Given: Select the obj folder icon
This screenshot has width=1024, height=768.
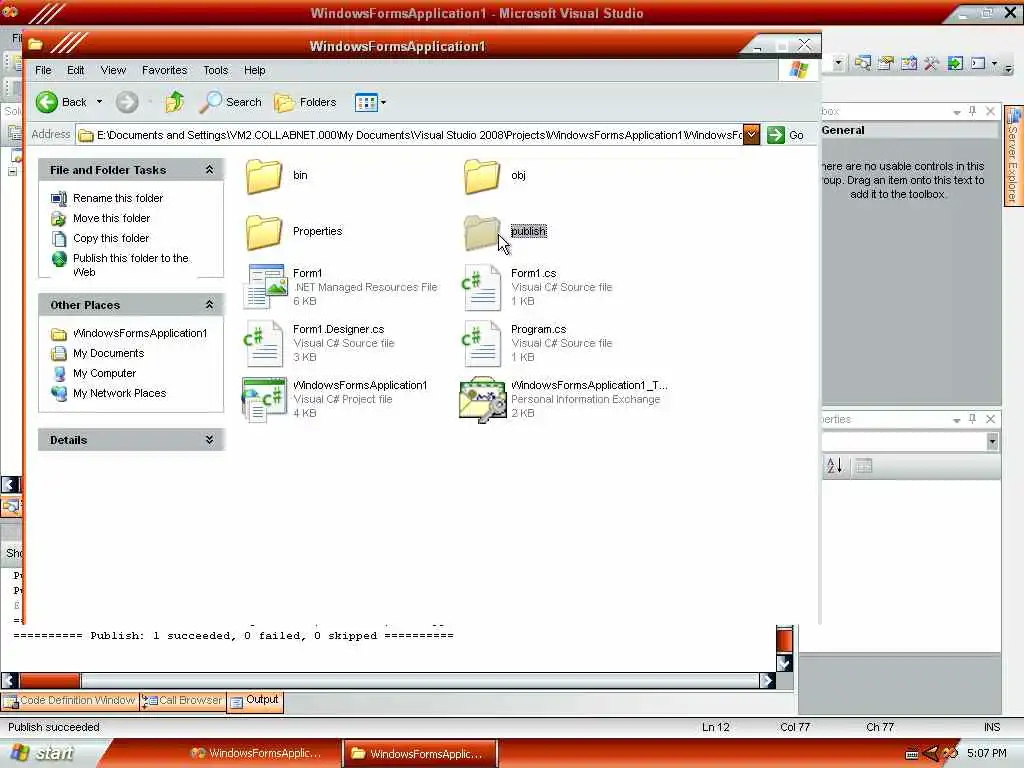Looking at the screenshot, I should (x=482, y=176).
